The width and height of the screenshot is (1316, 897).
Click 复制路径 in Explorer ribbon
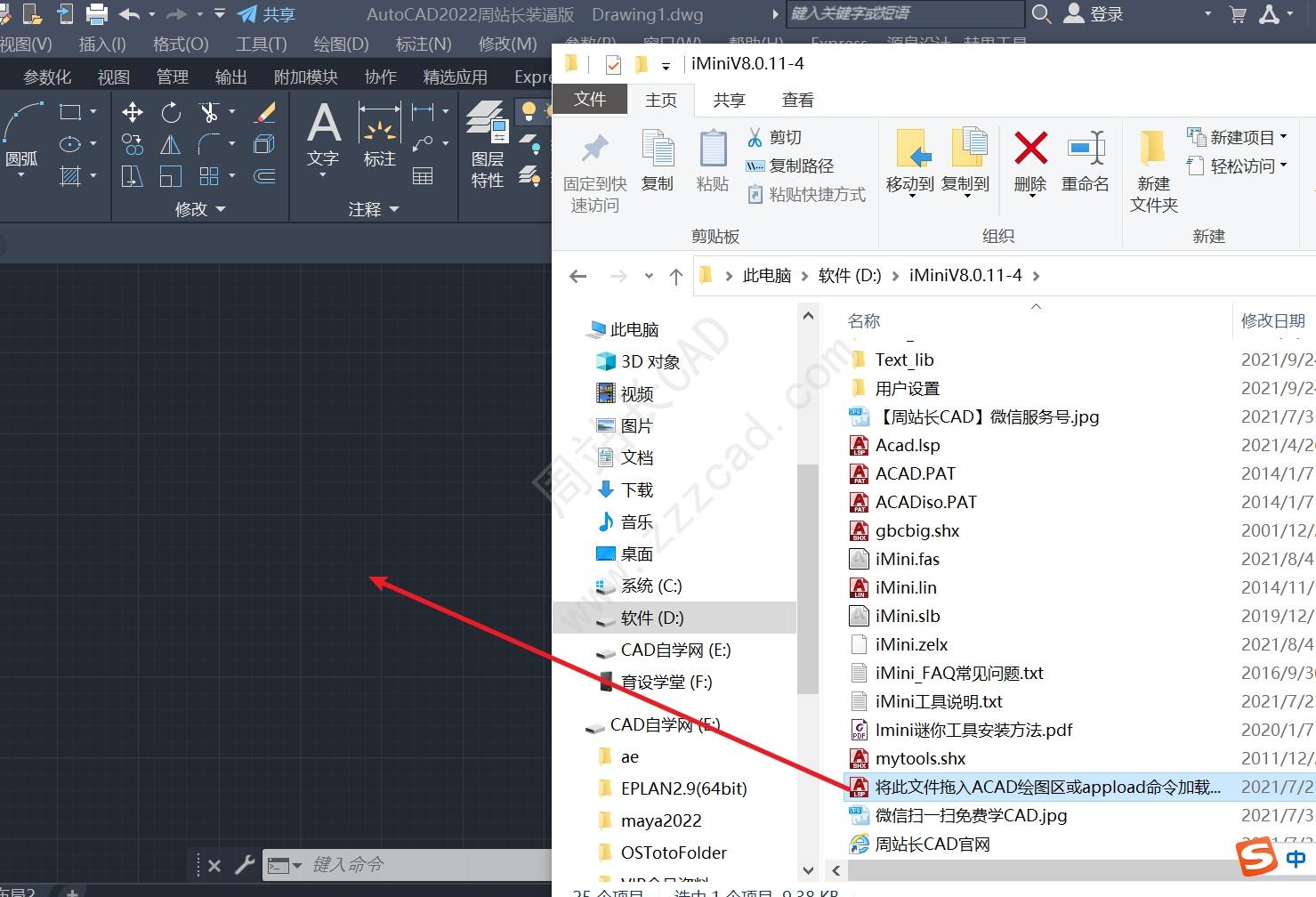[790, 166]
